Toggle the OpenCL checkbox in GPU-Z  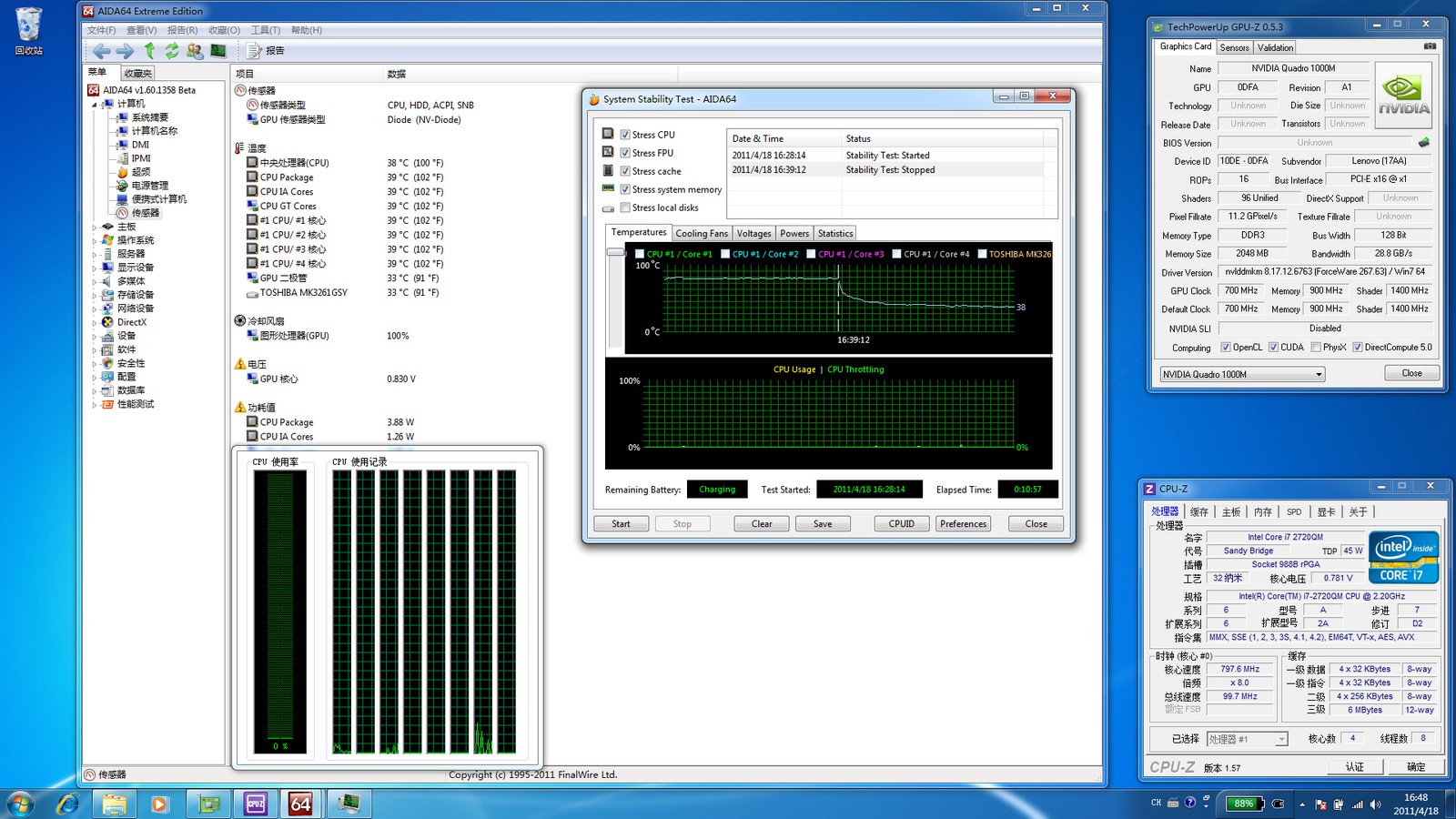point(1226,347)
